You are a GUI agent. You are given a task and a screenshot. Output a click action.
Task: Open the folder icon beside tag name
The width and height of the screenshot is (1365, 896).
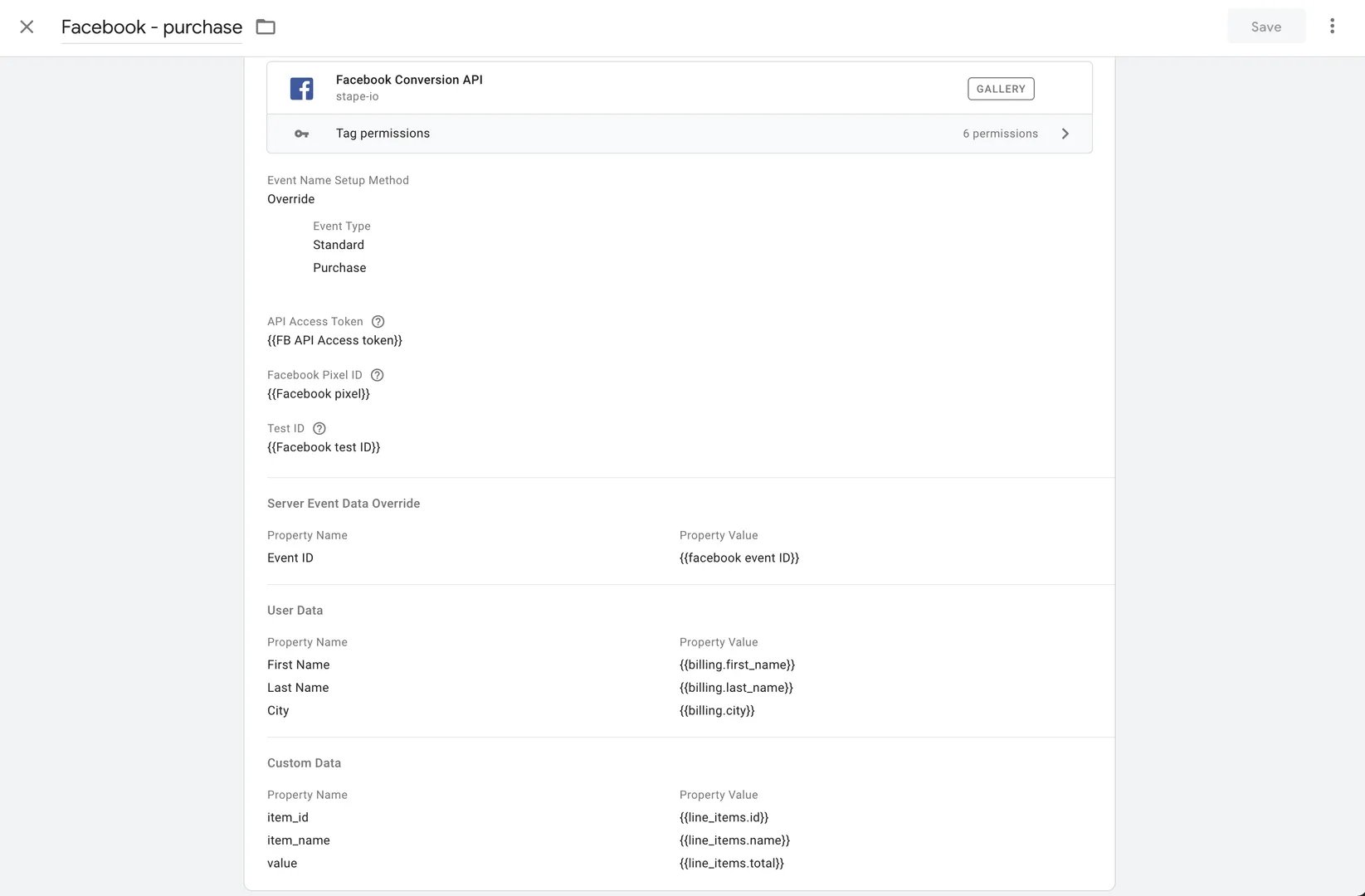click(266, 27)
